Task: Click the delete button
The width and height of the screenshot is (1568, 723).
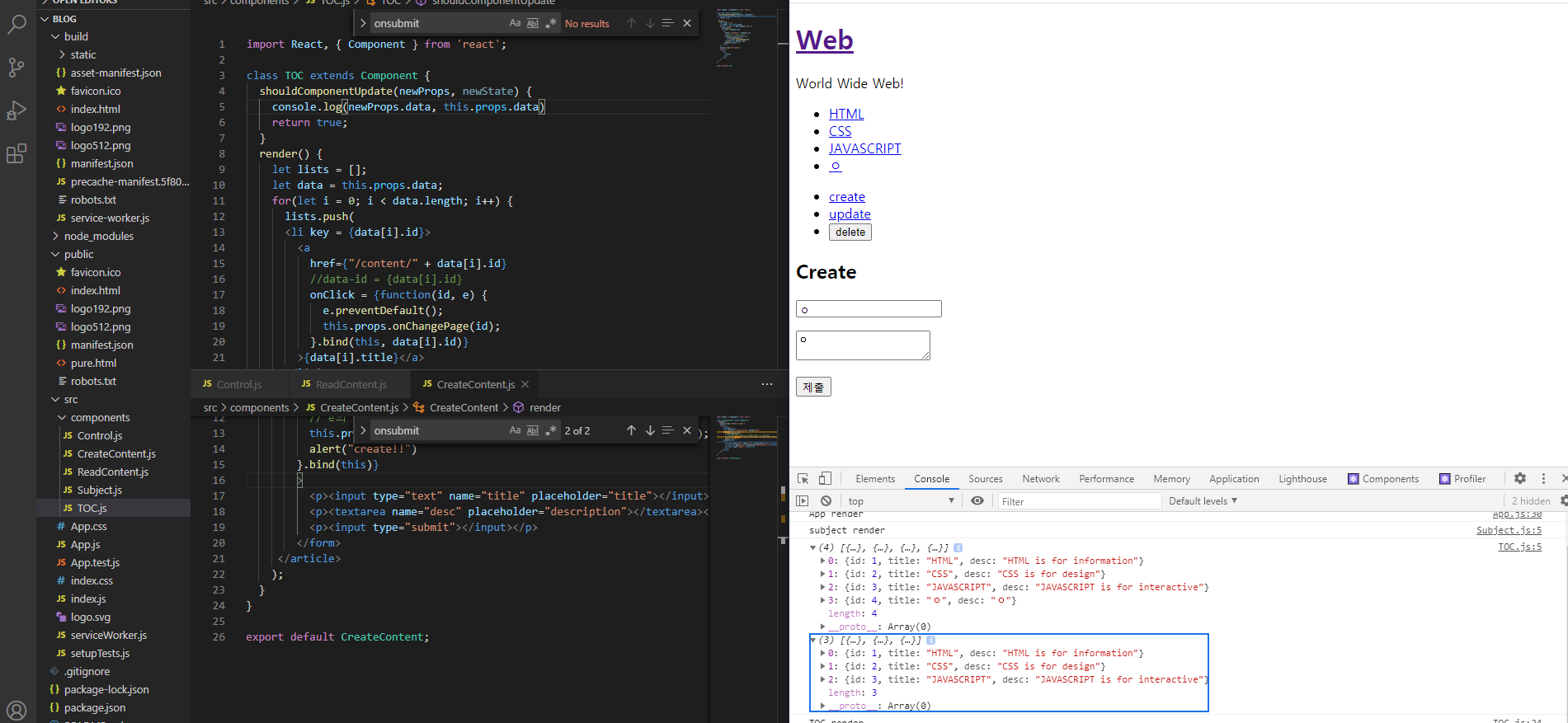Action: tap(850, 232)
